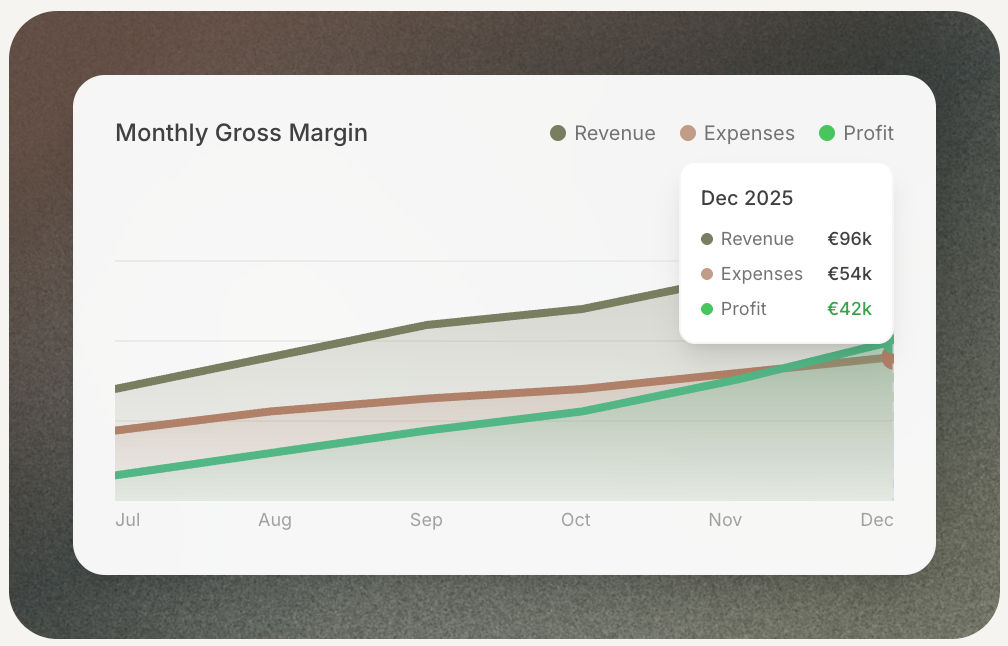Click the €54k Expenses value in tooltip
Screen dimensions: 1008x646
(x=849, y=274)
